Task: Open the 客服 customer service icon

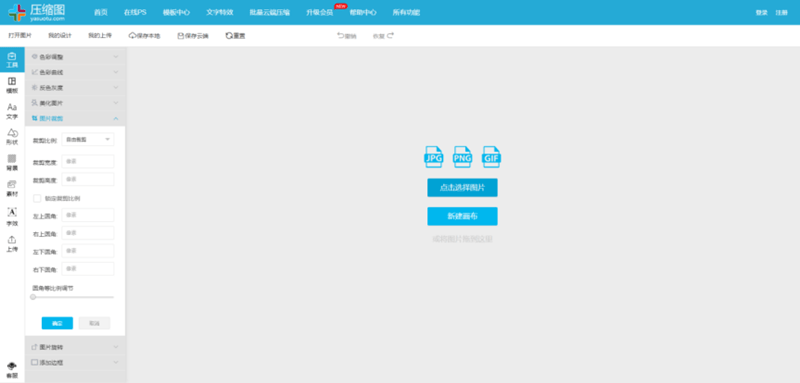Action: coord(12,370)
